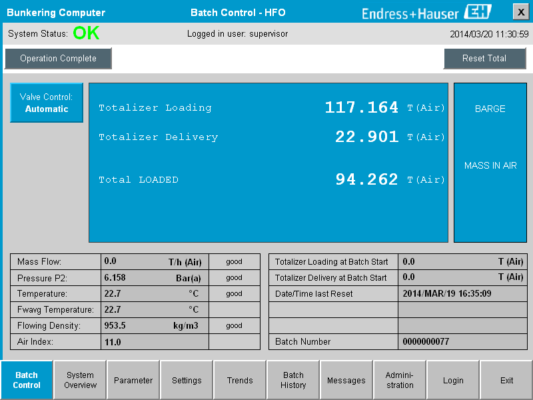
Task: Select the Batch Control tab
Action: tap(27, 380)
